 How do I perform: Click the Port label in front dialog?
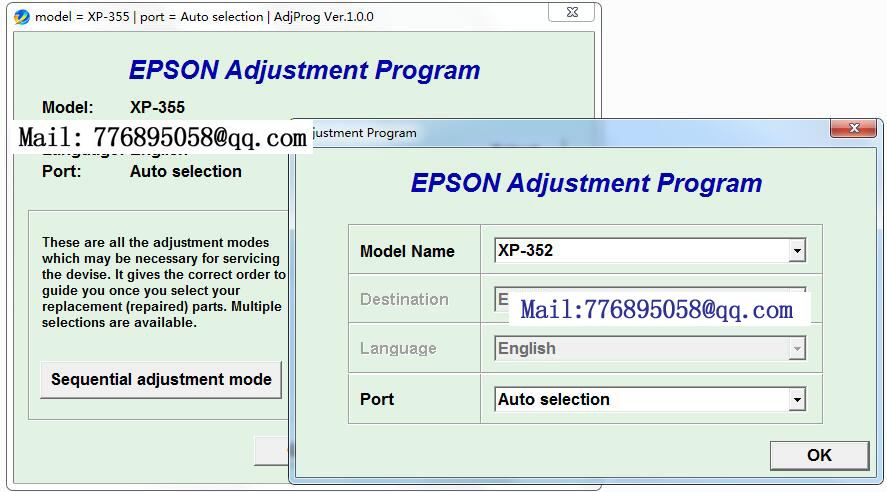(x=377, y=399)
